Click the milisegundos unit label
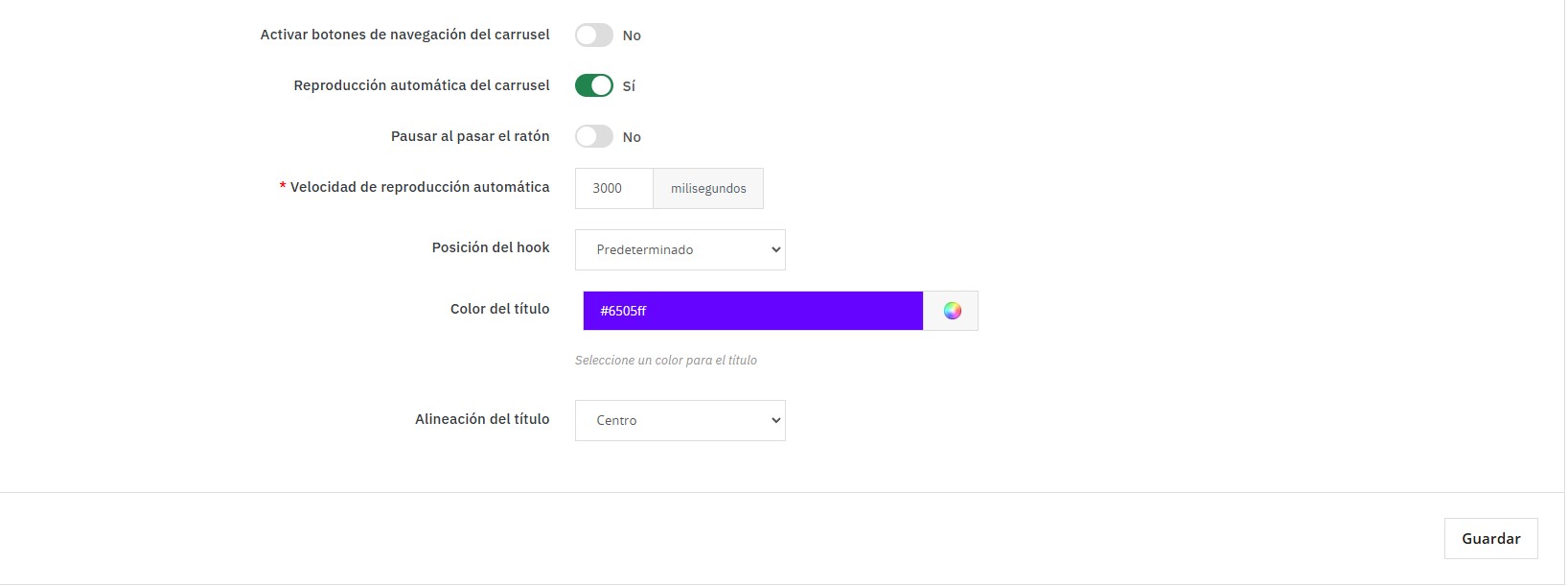This screenshot has width=1568, height=586. [x=708, y=189]
